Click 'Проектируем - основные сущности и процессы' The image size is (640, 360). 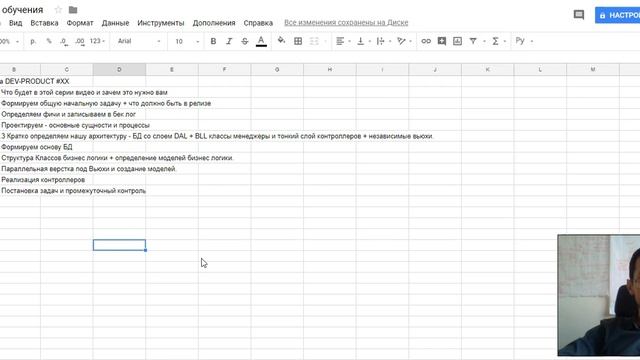76,125
